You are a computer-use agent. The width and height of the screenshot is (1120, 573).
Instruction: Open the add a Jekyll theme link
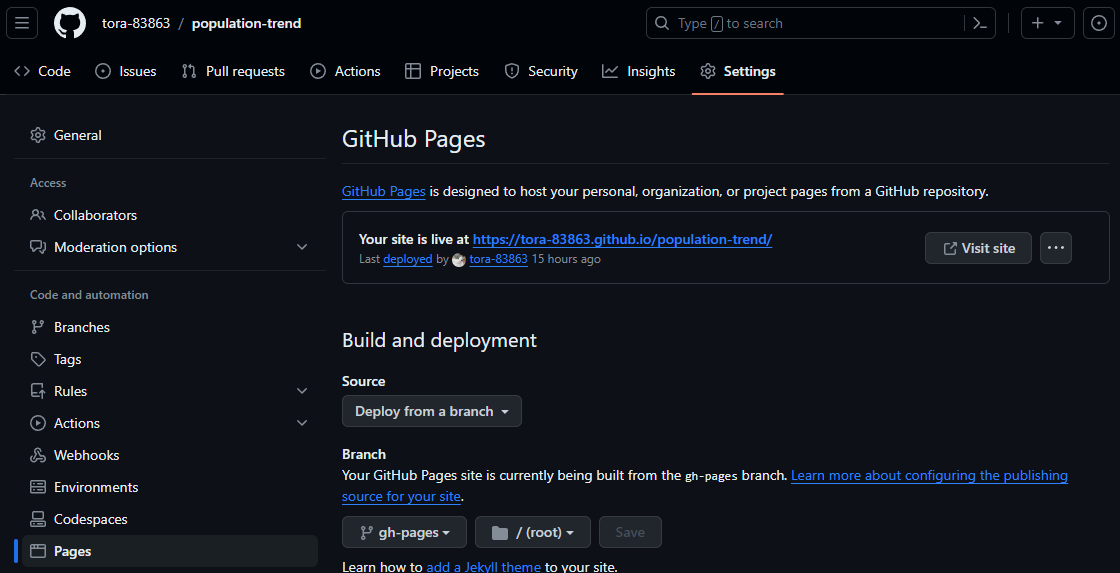pyautogui.click(x=484, y=567)
